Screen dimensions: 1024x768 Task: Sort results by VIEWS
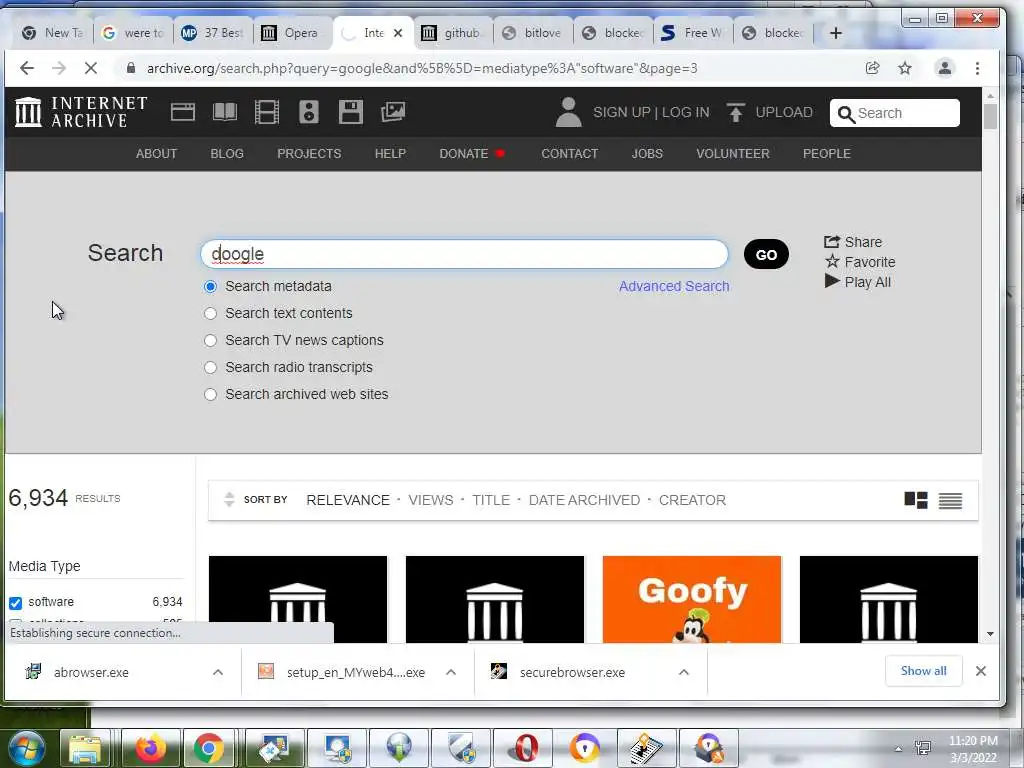pyautogui.click(x=430, y=500)
